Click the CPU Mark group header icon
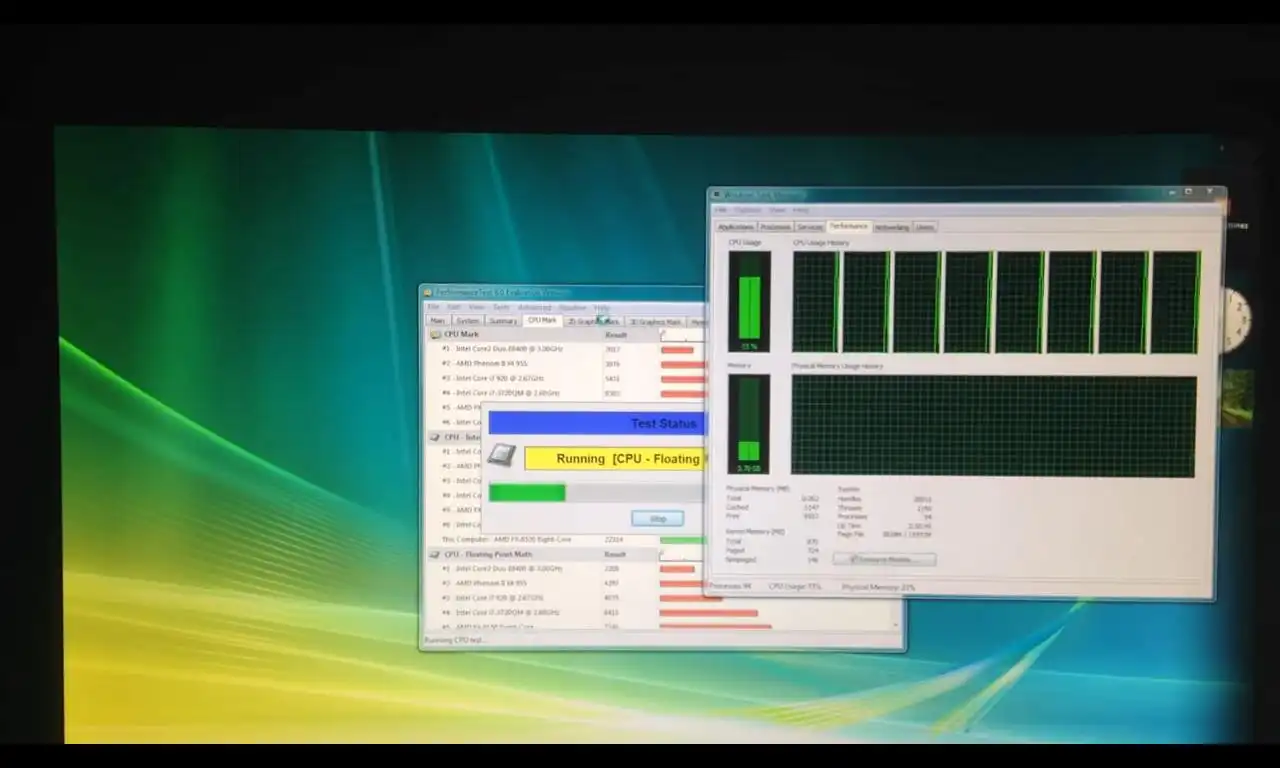The width and height of the screenshot is (1280, 768). [x=436, y=334]
